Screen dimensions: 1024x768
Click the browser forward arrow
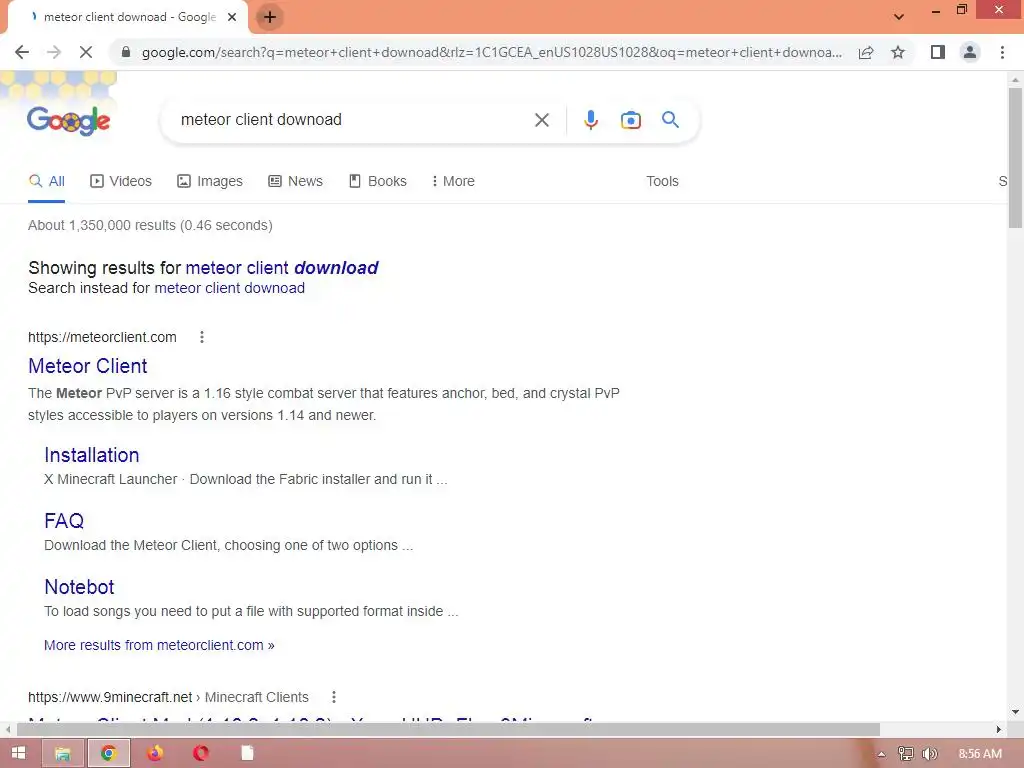[x=54, y=52]
